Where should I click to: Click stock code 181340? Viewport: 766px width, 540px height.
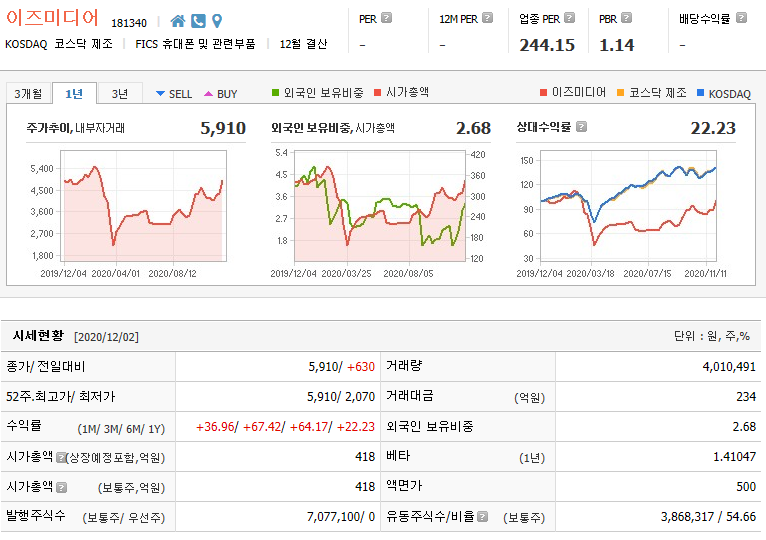coord(129,23)
